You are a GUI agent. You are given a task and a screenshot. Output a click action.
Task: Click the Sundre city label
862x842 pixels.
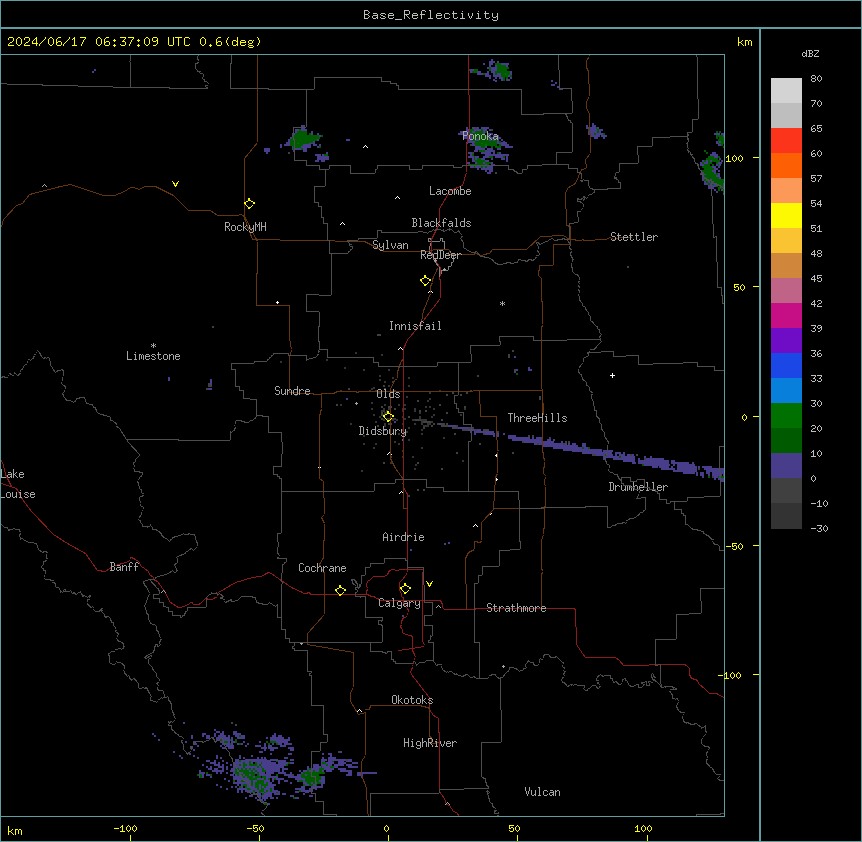pyautogui.click(x=292, y=391)
